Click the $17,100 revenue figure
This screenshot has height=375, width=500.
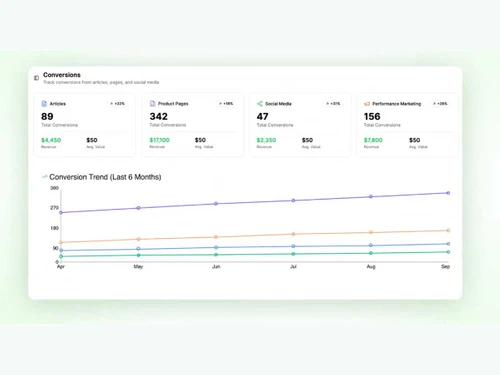click(x=159, y=140)
